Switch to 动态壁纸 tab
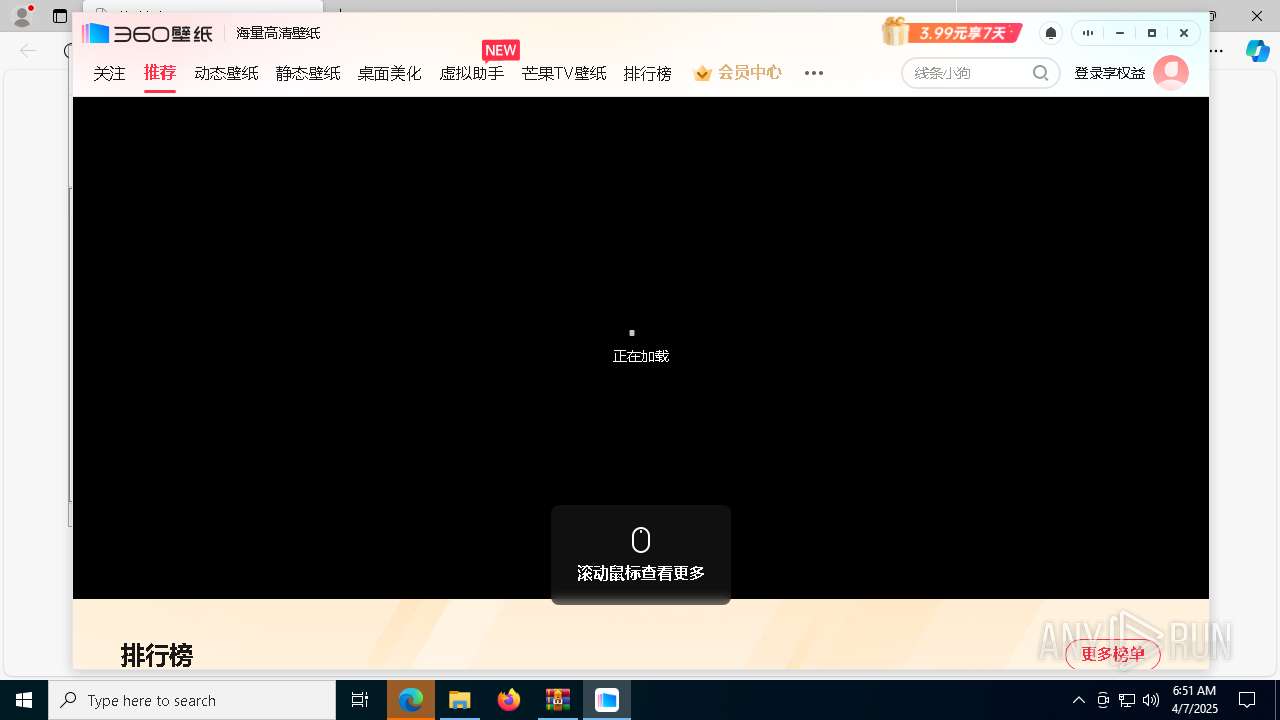1280x720 pixels. [226, 73]
